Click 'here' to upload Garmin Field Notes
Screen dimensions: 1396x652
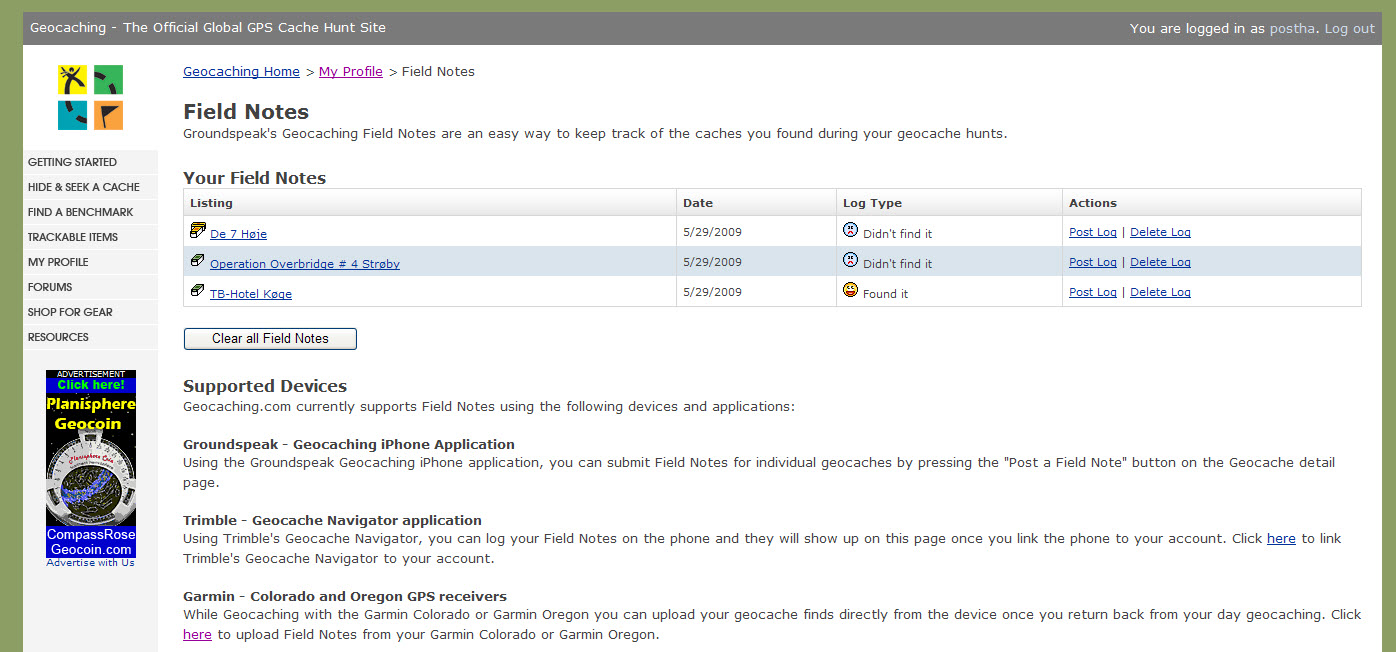197,634
